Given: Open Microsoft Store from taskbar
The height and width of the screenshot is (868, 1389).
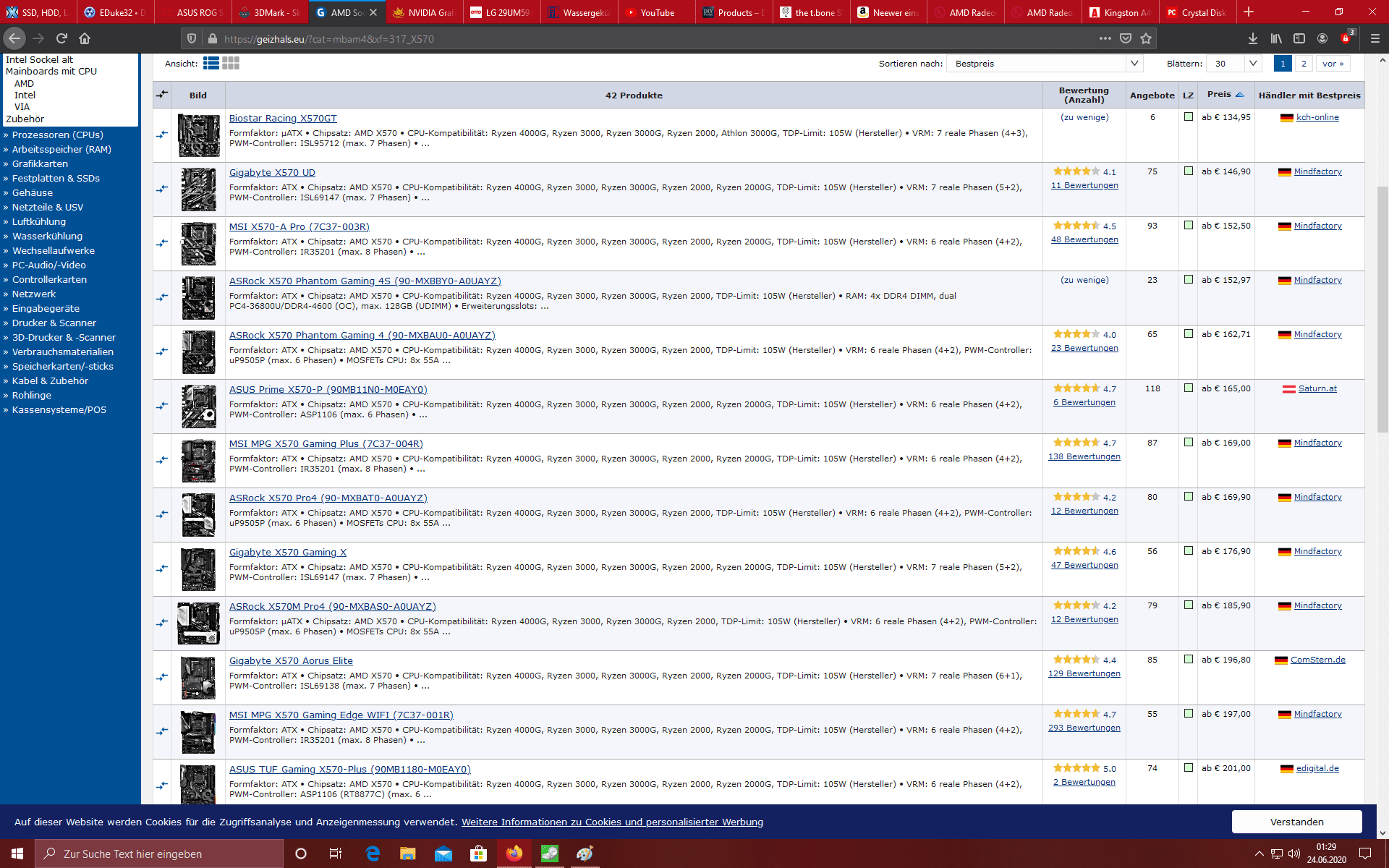Looking at the screenshot, I should point(478,854).
